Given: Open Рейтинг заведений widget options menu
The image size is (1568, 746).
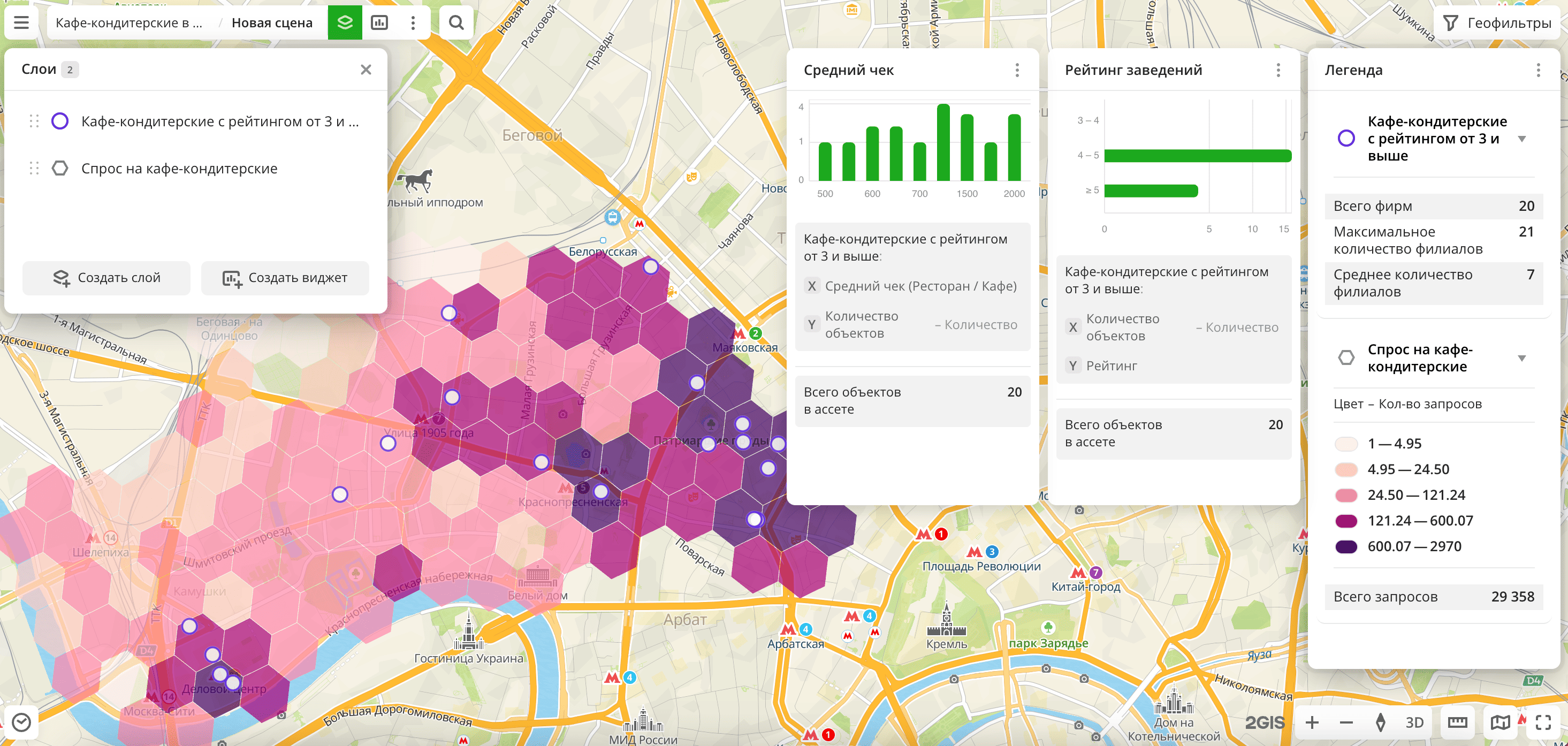Looking at the screenshot, I should (x=1277, y=70).
